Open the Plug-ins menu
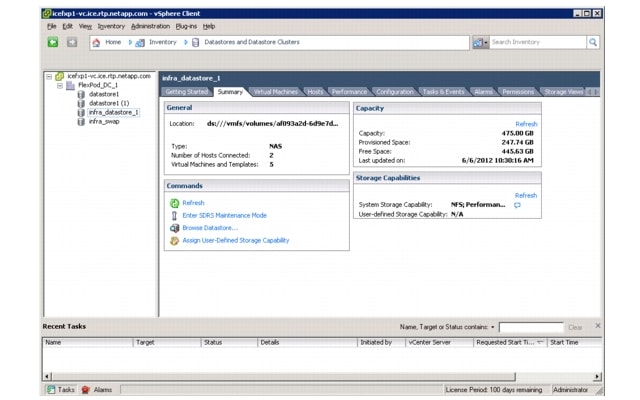This screenshot has height=400, width=640. [x=186, y=26]
